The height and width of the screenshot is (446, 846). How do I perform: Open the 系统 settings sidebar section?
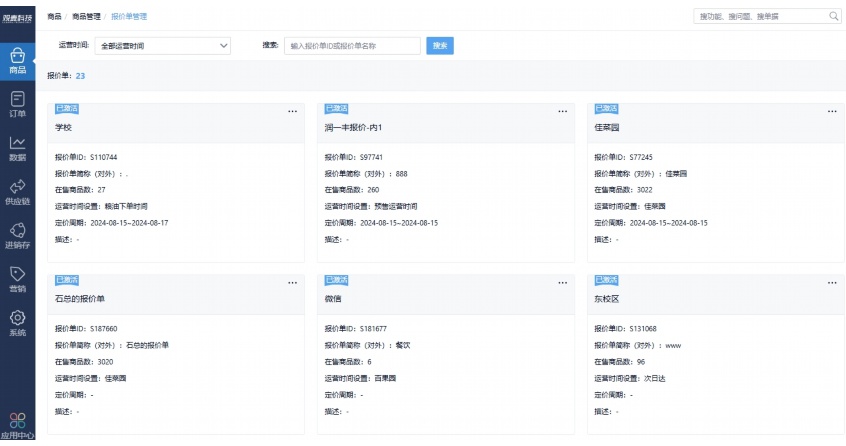pos(17,324)
